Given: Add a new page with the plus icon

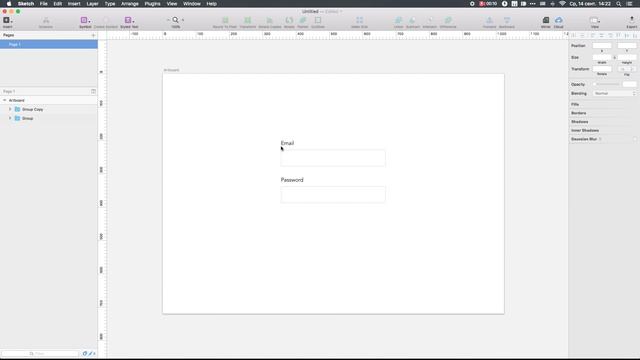Looking at the screenshot, I should [93, 36].
